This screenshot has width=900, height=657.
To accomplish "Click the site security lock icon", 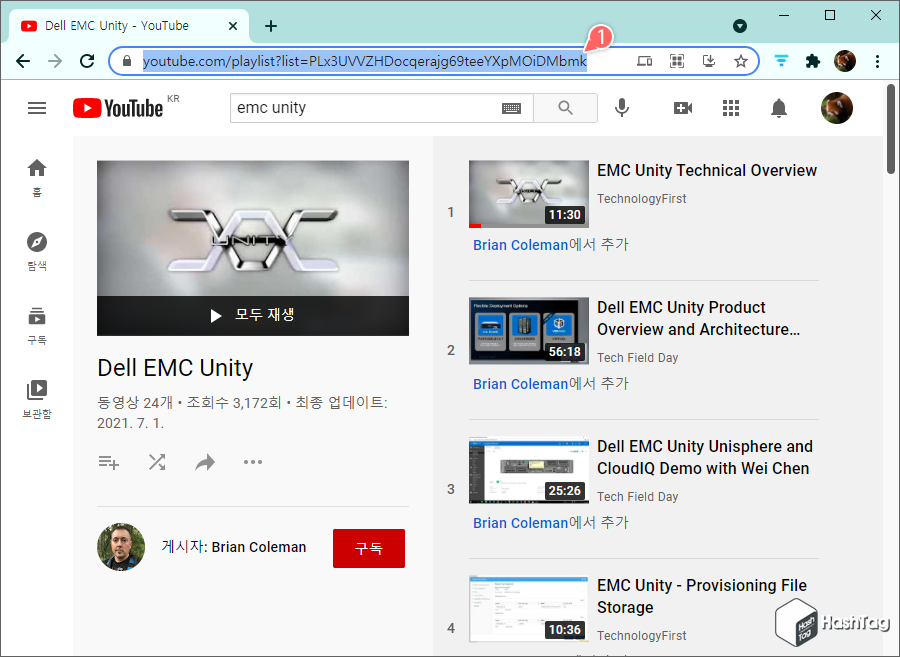I will (127, 61).
